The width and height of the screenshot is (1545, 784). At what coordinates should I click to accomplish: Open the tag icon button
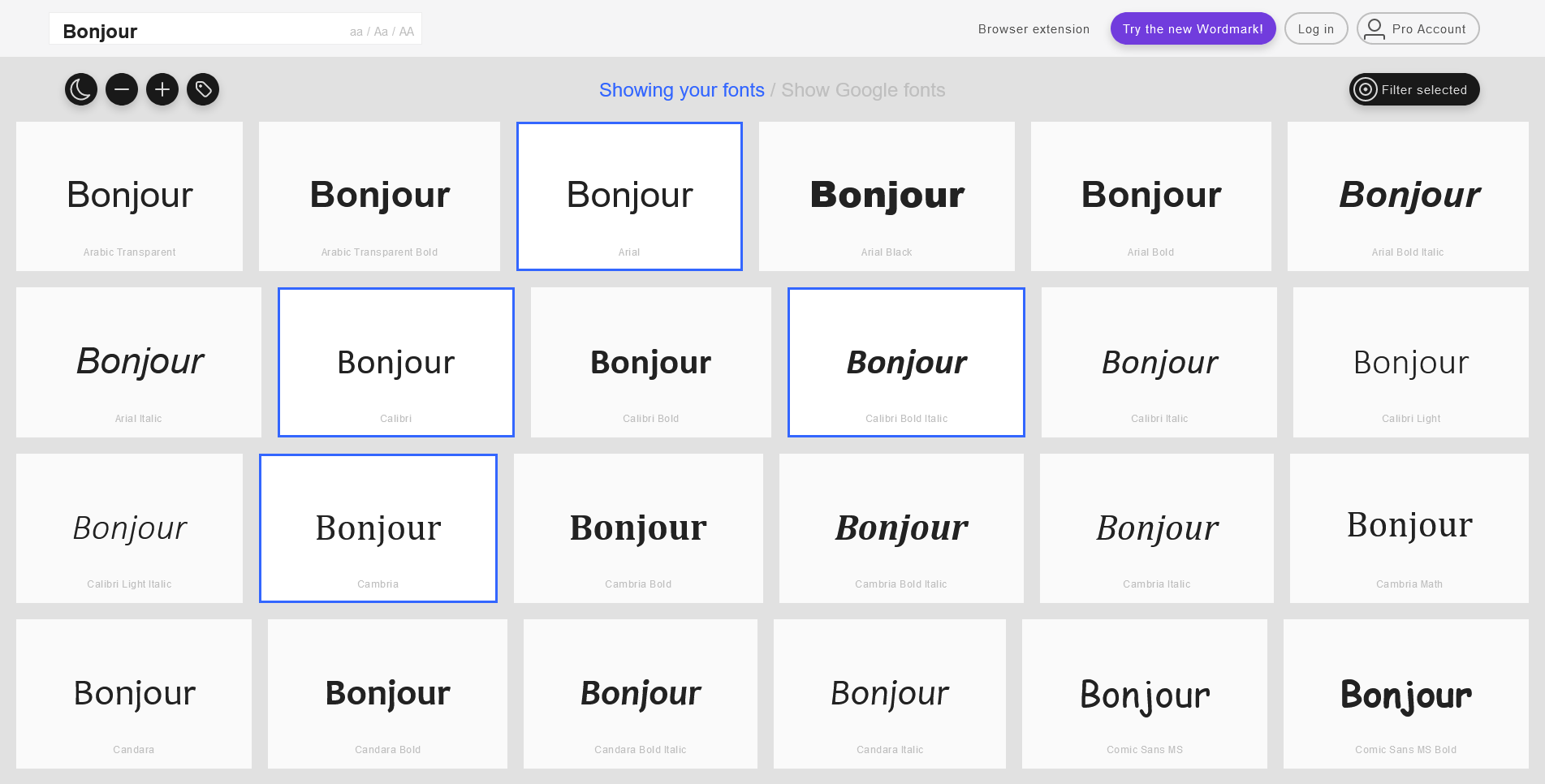(x=203, y=89)
